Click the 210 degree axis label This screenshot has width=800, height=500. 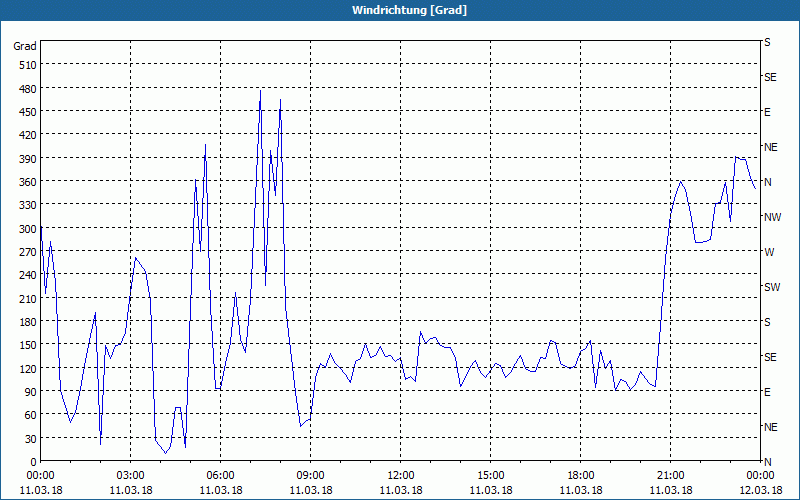[x=28, y=298]
